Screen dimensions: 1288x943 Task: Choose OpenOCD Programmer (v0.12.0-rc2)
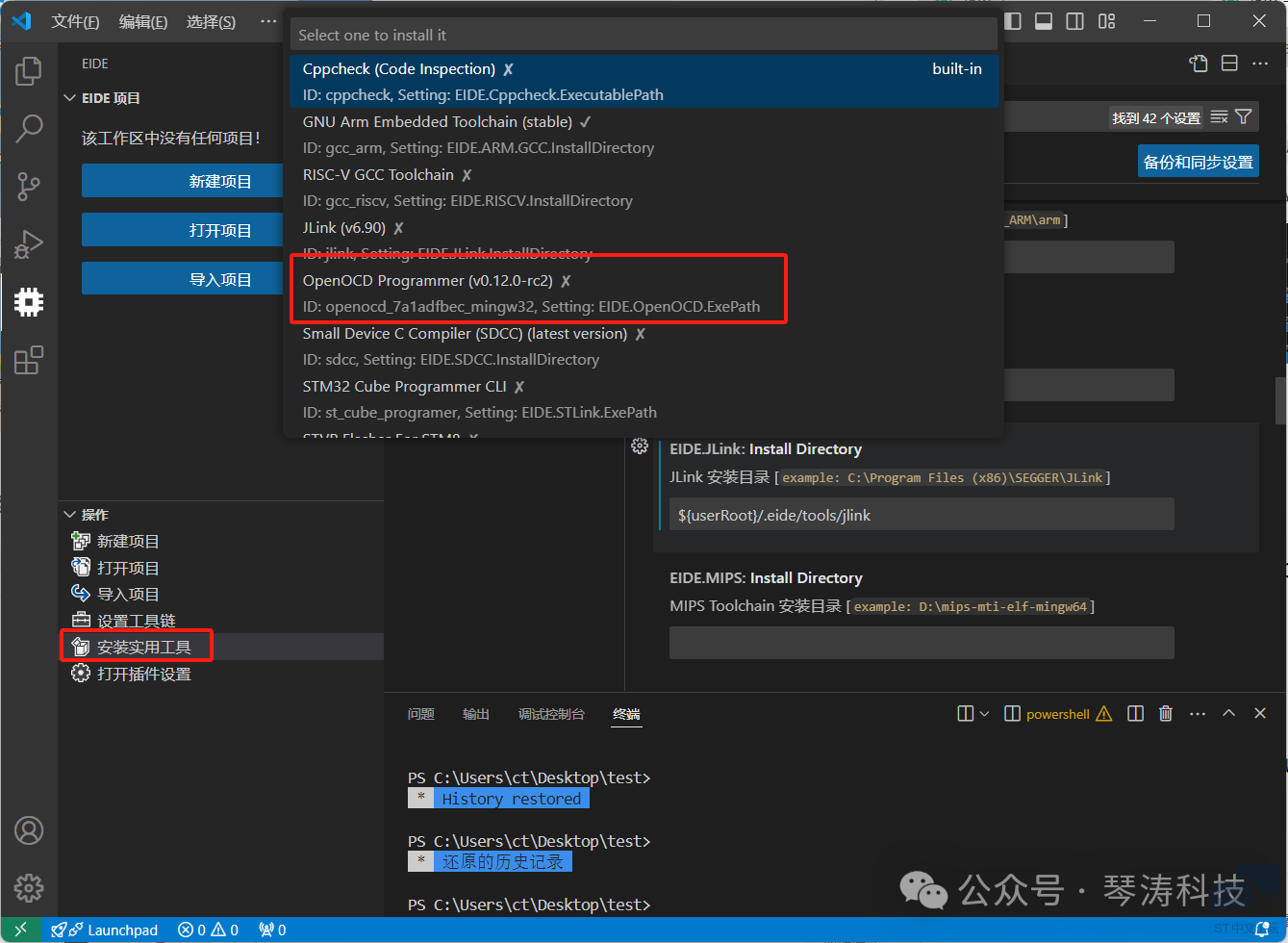644,293
